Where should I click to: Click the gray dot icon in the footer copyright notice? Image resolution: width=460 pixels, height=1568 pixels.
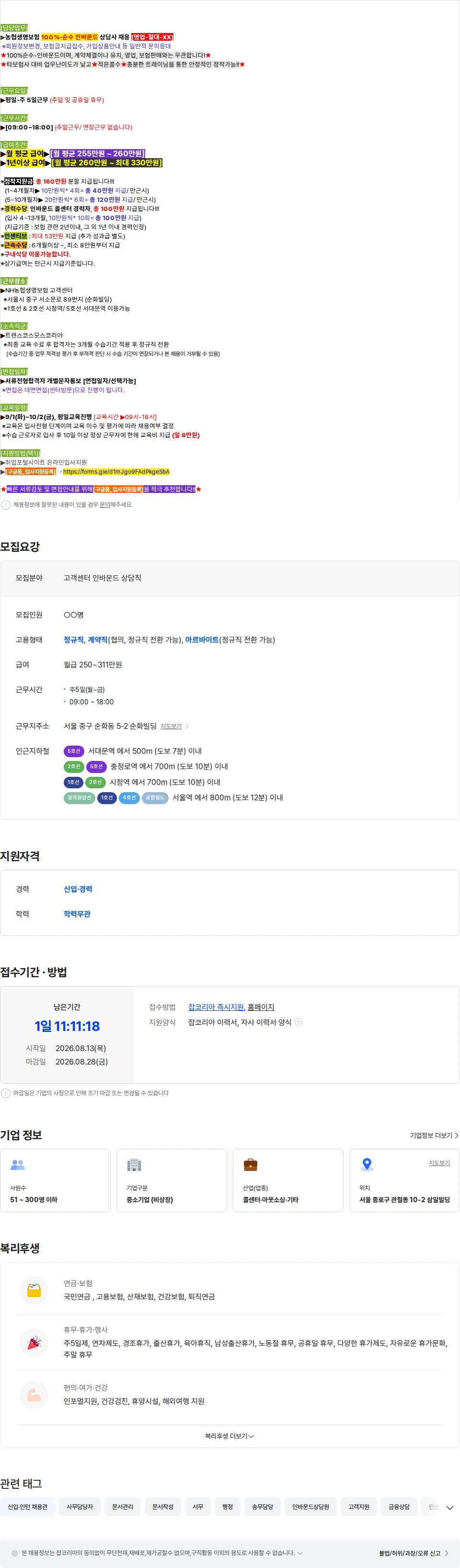[15, 1553]
